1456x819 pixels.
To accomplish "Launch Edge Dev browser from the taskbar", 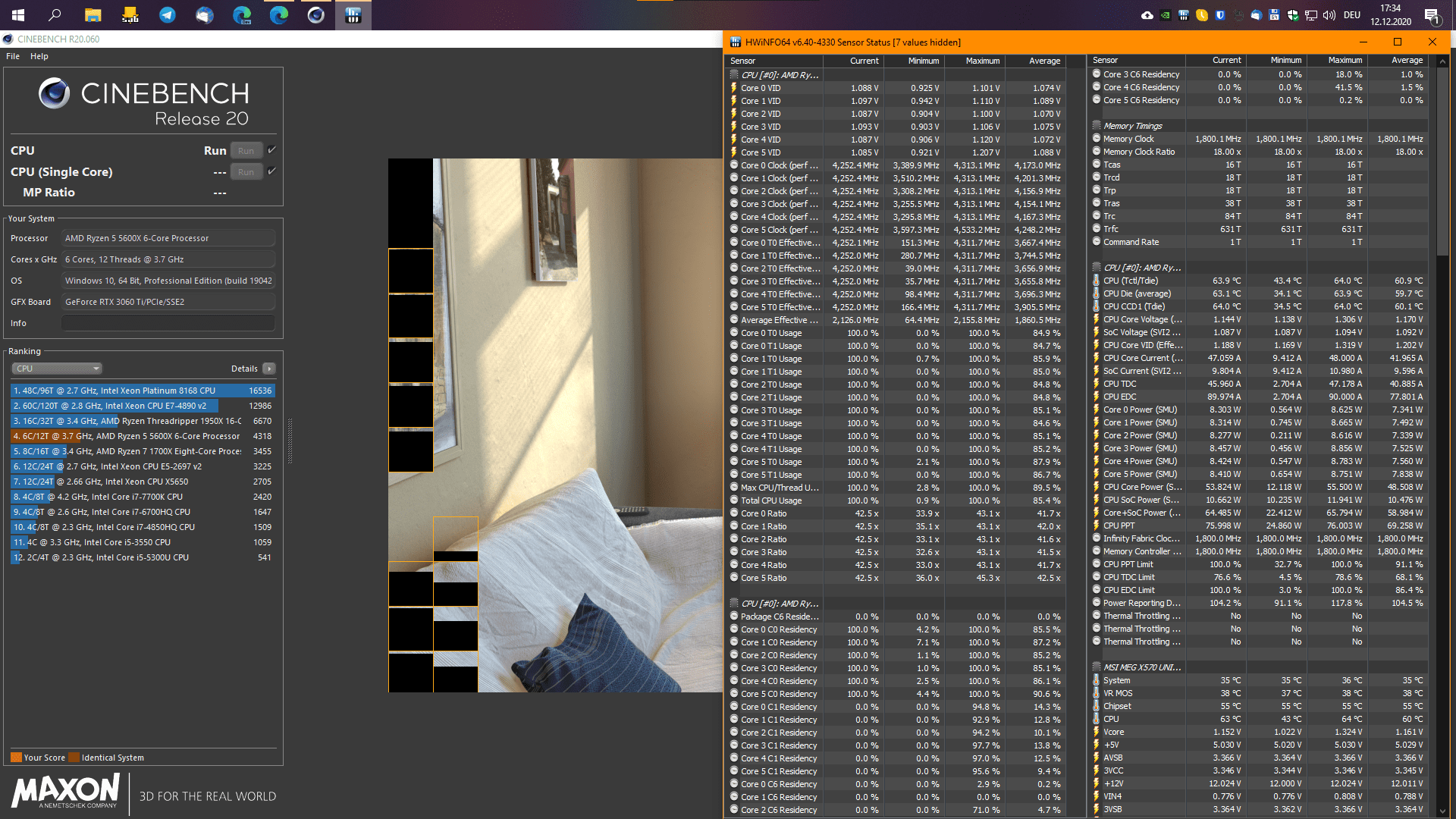I will click(x=241, y=15).
